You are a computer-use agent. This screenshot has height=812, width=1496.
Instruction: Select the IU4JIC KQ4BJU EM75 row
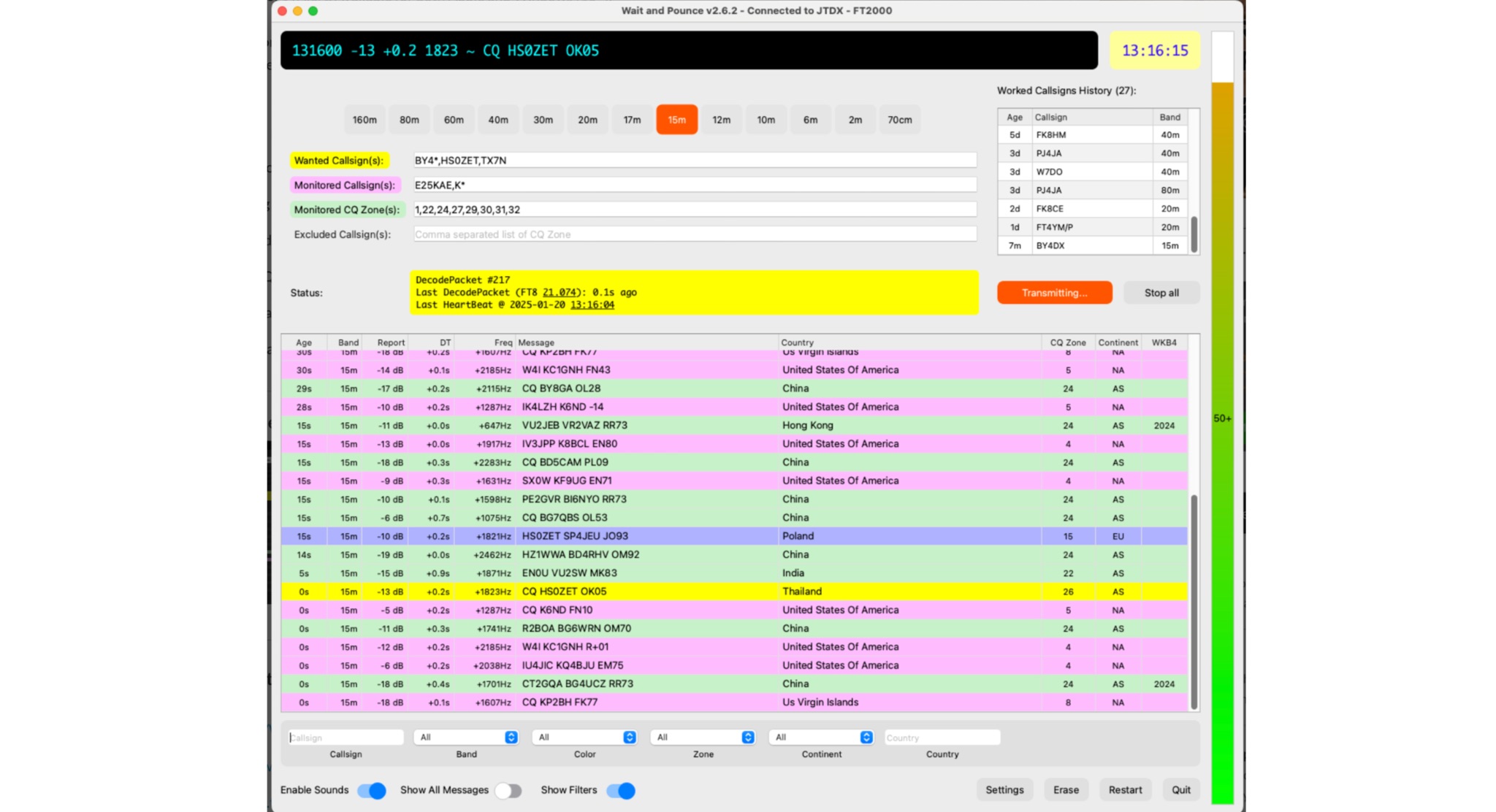click(734, 665)
